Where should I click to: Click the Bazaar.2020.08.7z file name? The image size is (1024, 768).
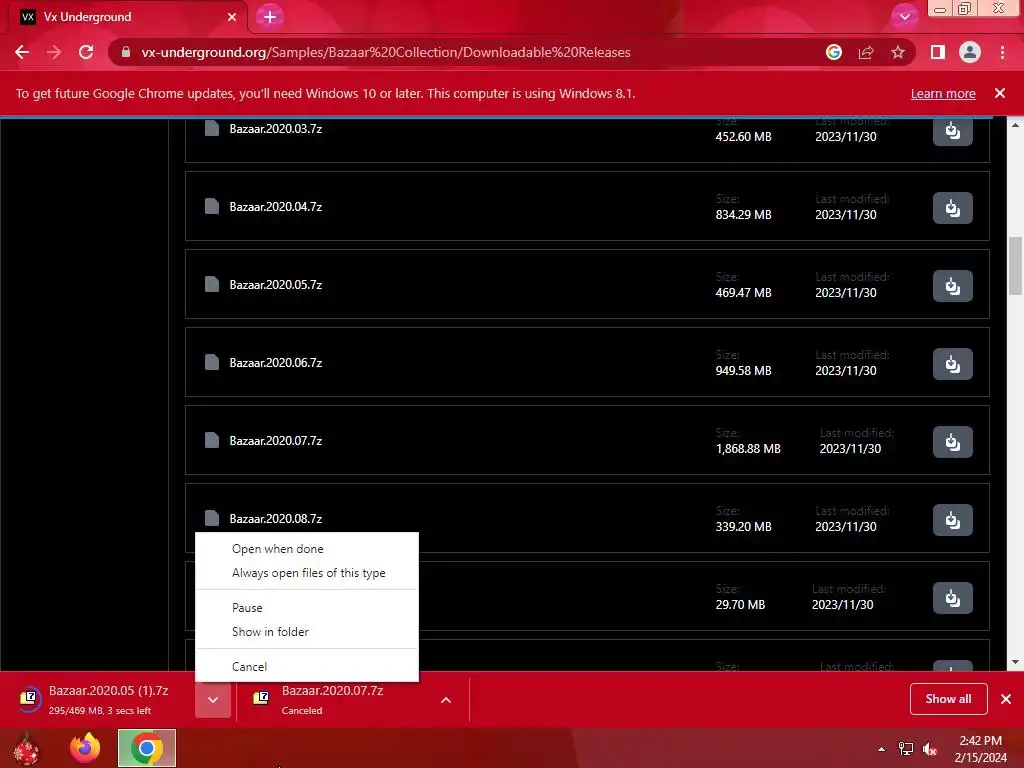coord(276,519)
